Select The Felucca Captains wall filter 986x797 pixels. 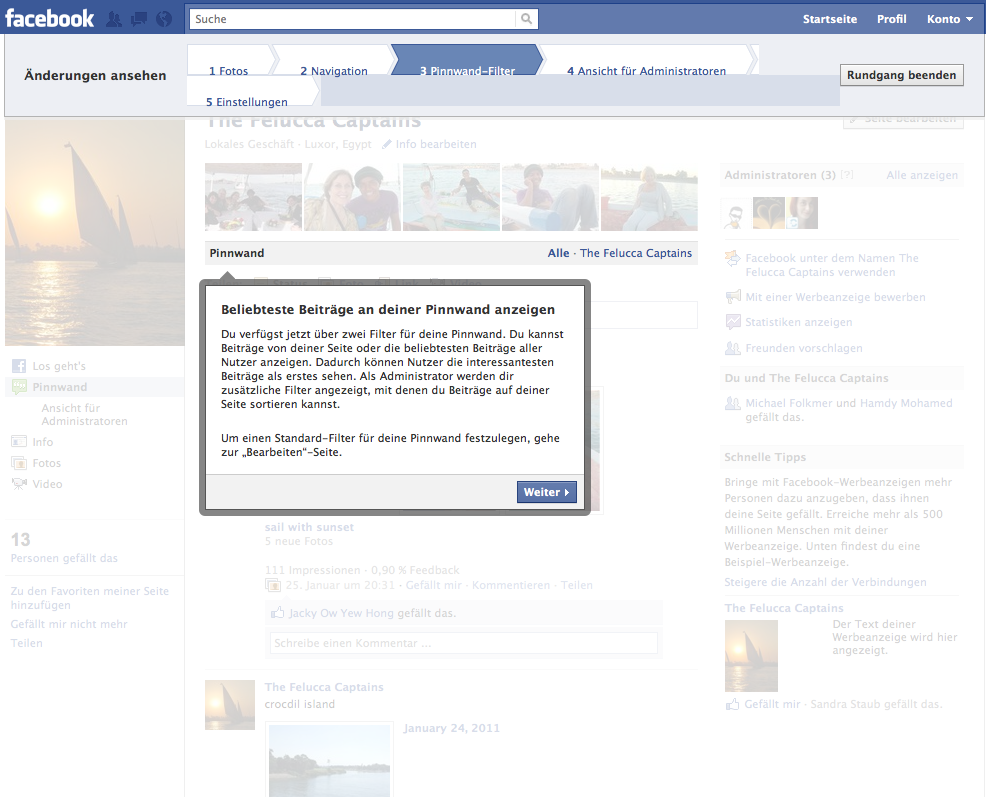636,253
